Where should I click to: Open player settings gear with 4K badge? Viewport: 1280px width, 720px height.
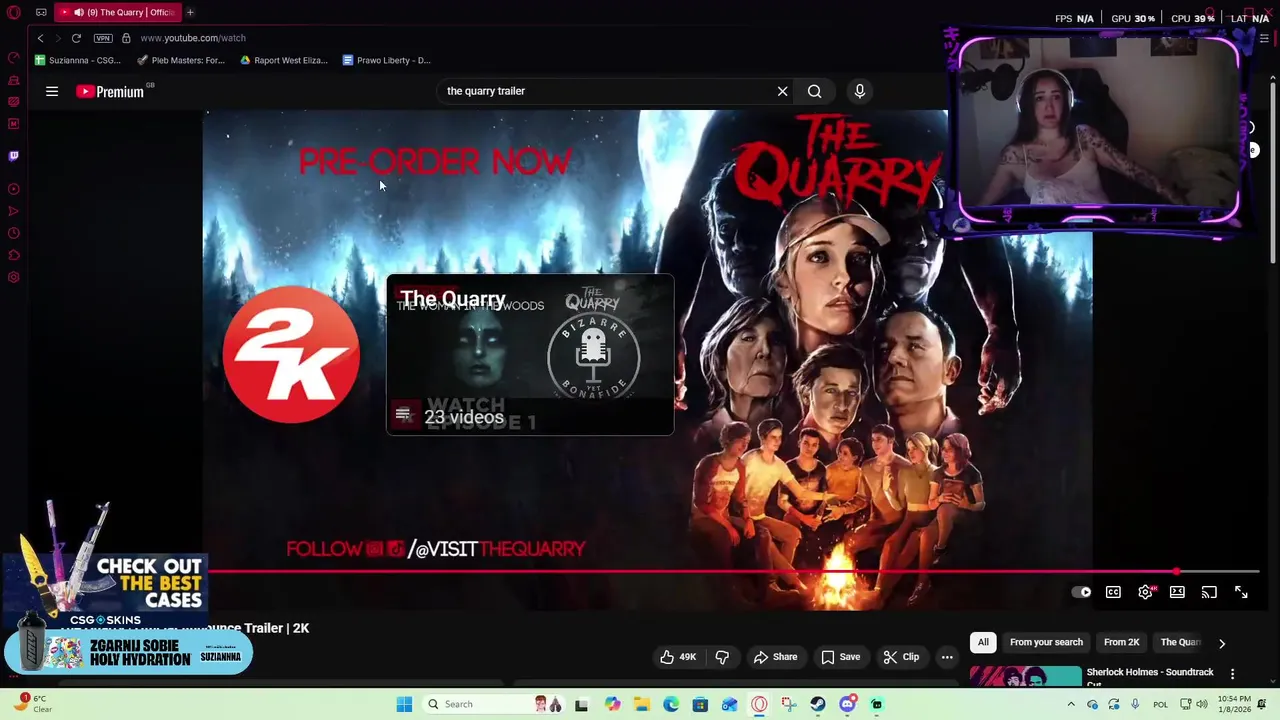coord(1145,592)
